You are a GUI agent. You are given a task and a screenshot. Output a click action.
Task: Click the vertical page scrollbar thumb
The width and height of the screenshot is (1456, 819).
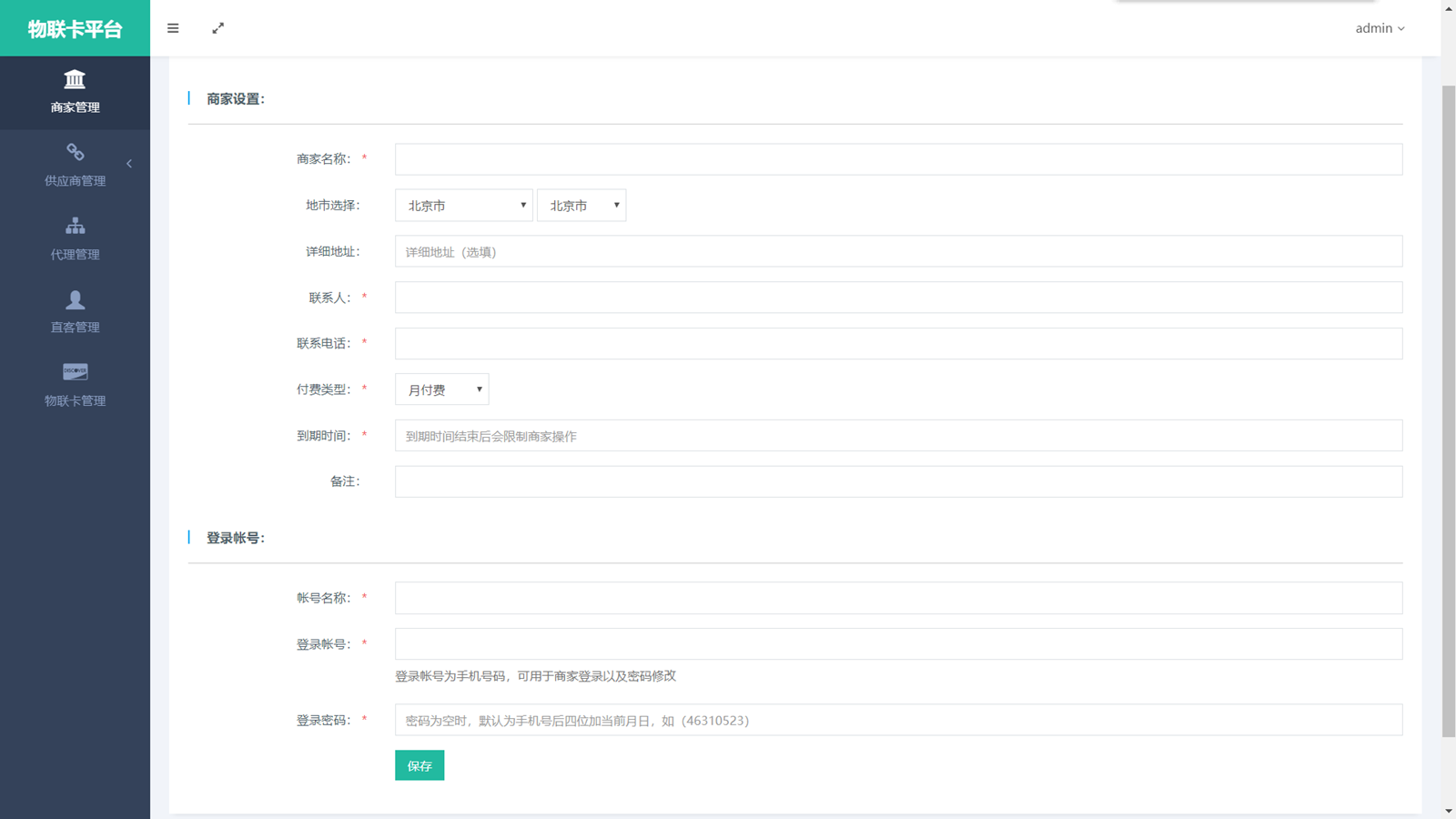tap(1448, 409)
